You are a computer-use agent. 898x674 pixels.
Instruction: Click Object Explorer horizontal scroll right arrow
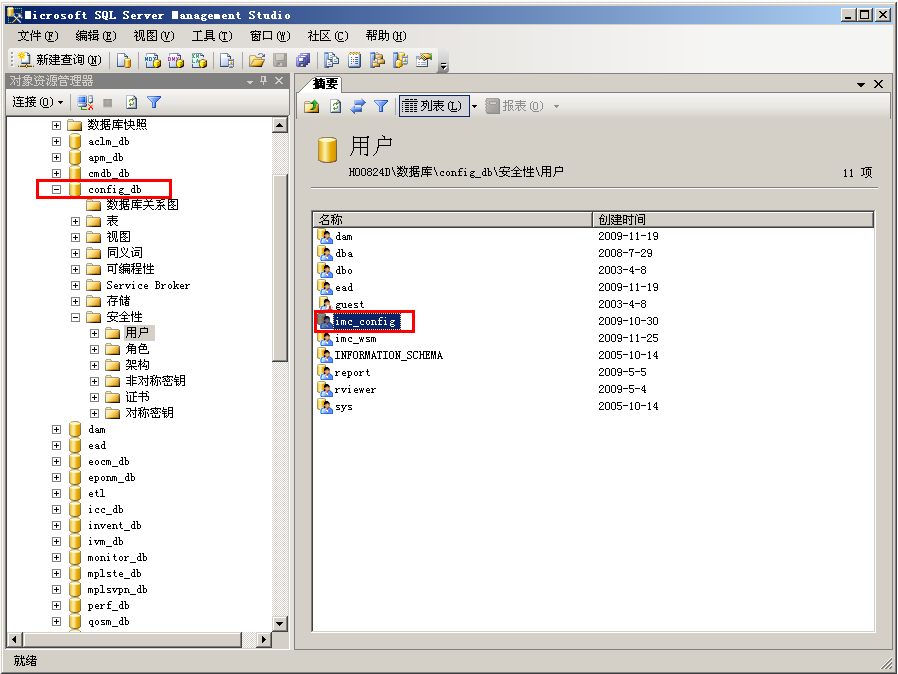pyautogui.click(x=263, y=639)
